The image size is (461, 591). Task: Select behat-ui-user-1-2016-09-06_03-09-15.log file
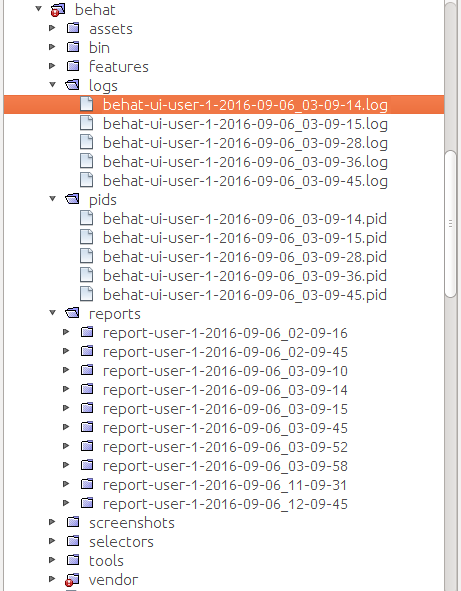pyautogui.click(x=245, y=124)
